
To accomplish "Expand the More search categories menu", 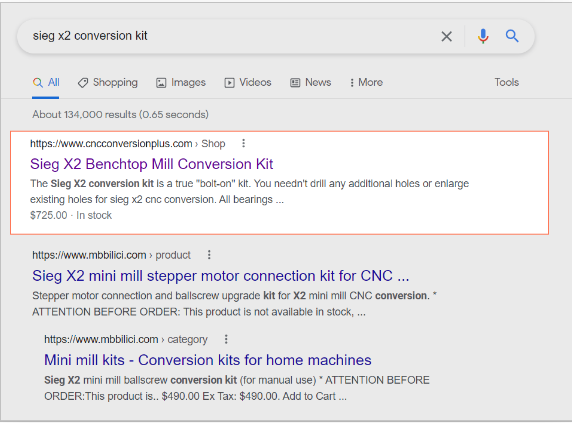I will point(366,82).
